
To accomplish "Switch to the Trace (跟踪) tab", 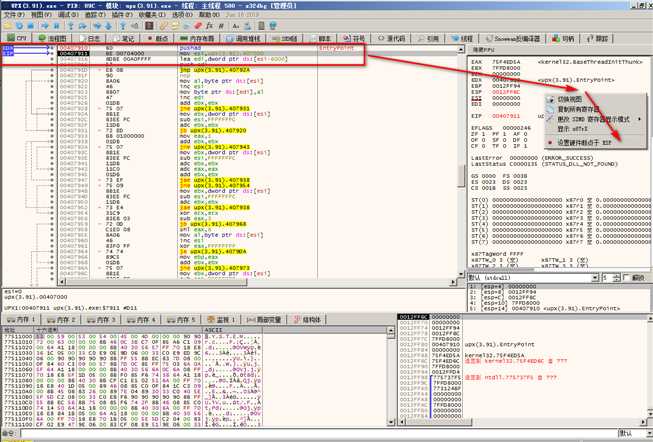I will 597,38.
